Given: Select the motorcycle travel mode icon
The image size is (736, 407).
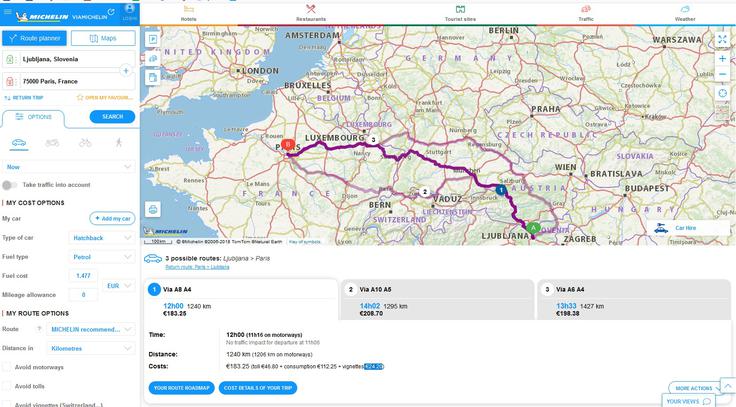Looking at the screenshot, I should pyautogui.click(x=52, y=142).
